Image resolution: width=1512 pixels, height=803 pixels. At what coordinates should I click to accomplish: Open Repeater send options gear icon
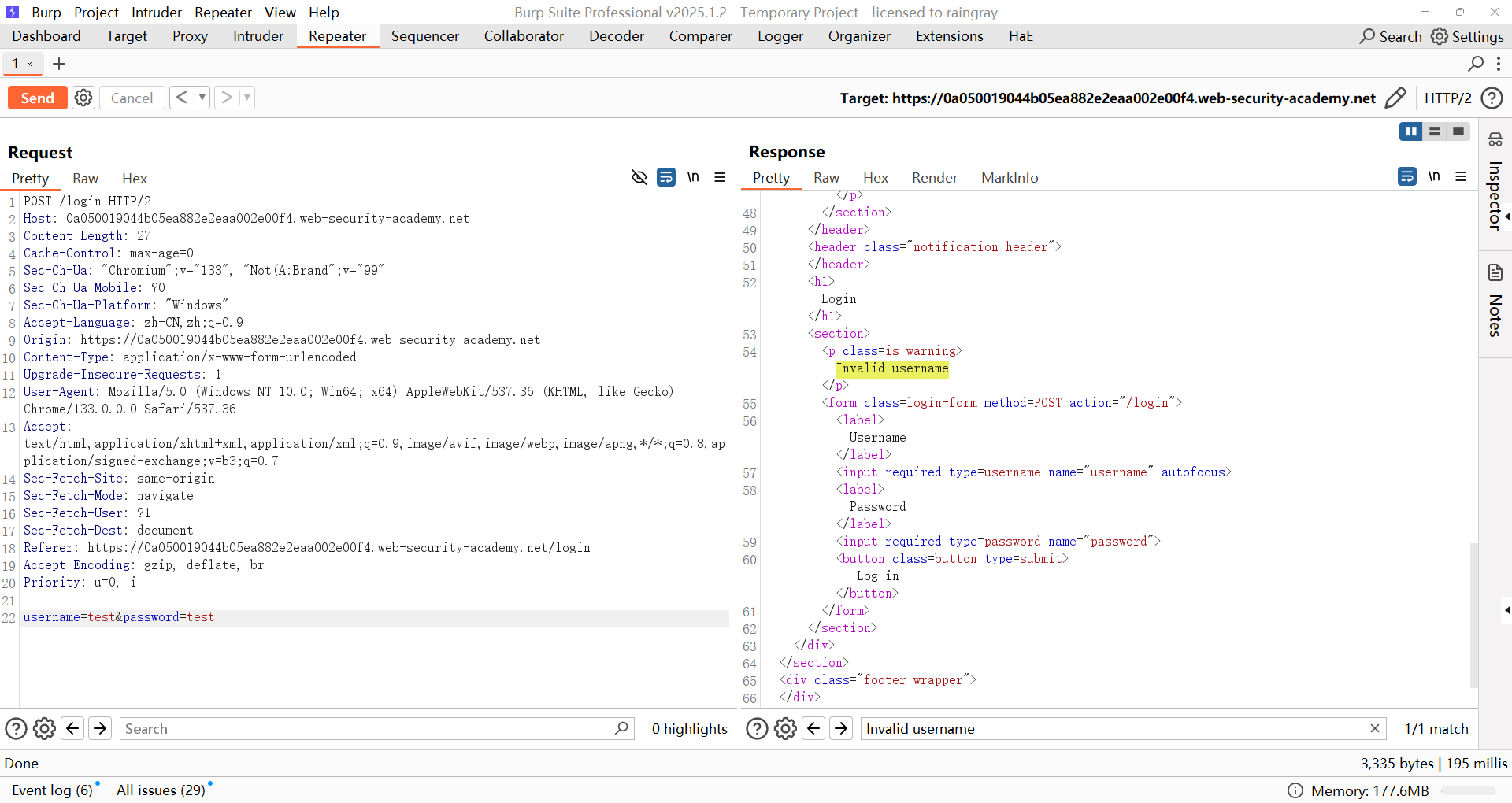point(83,98)
